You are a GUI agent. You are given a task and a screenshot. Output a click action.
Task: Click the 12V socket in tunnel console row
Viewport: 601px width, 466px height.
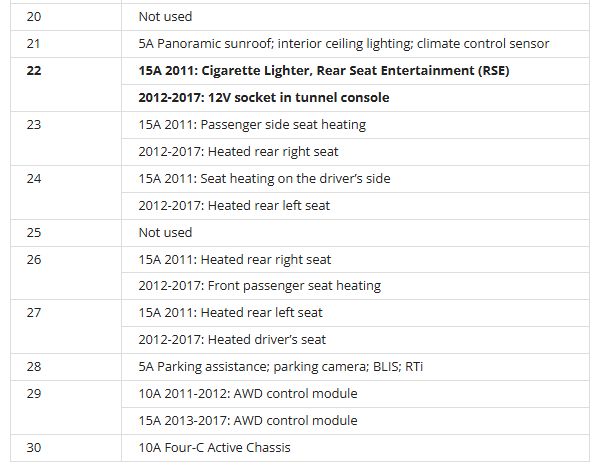264,98
